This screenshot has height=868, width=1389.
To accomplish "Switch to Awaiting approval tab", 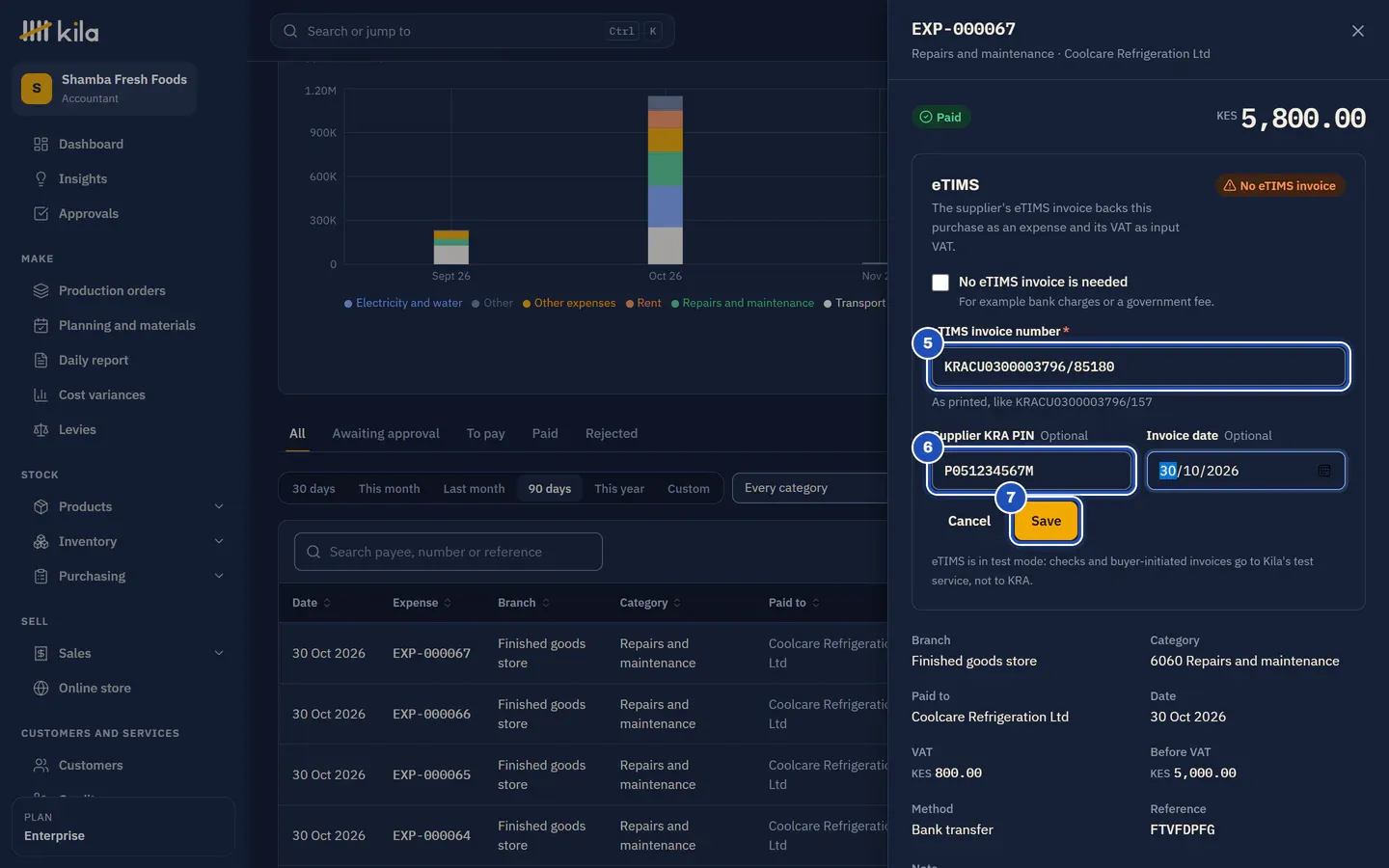I will point(386,433).
